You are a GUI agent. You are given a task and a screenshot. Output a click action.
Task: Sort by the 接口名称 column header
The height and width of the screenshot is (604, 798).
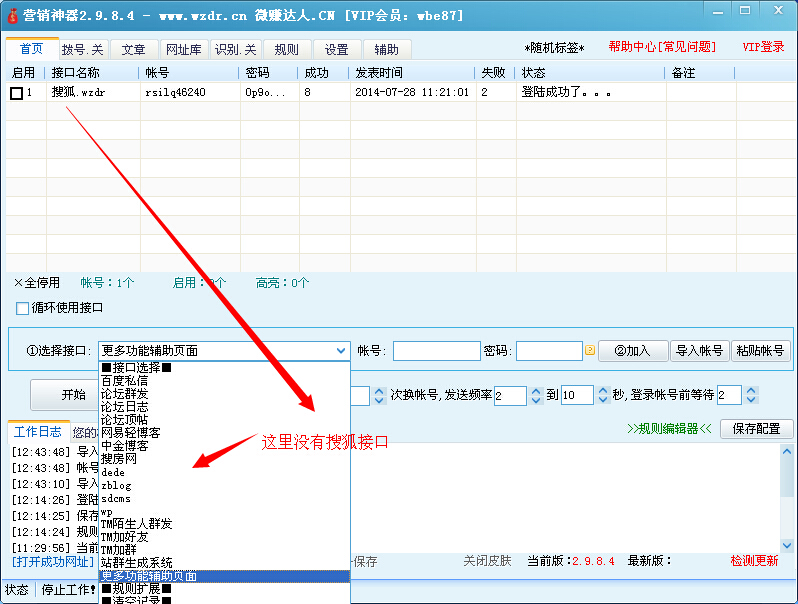(93, 73)
